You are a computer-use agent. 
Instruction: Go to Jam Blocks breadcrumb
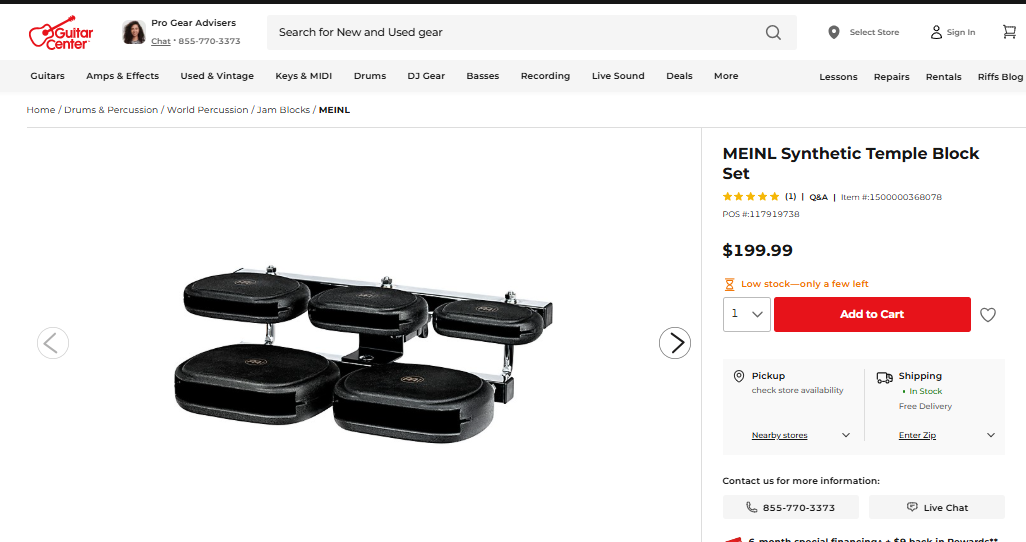pyautogui.click(x=283, y=110)
